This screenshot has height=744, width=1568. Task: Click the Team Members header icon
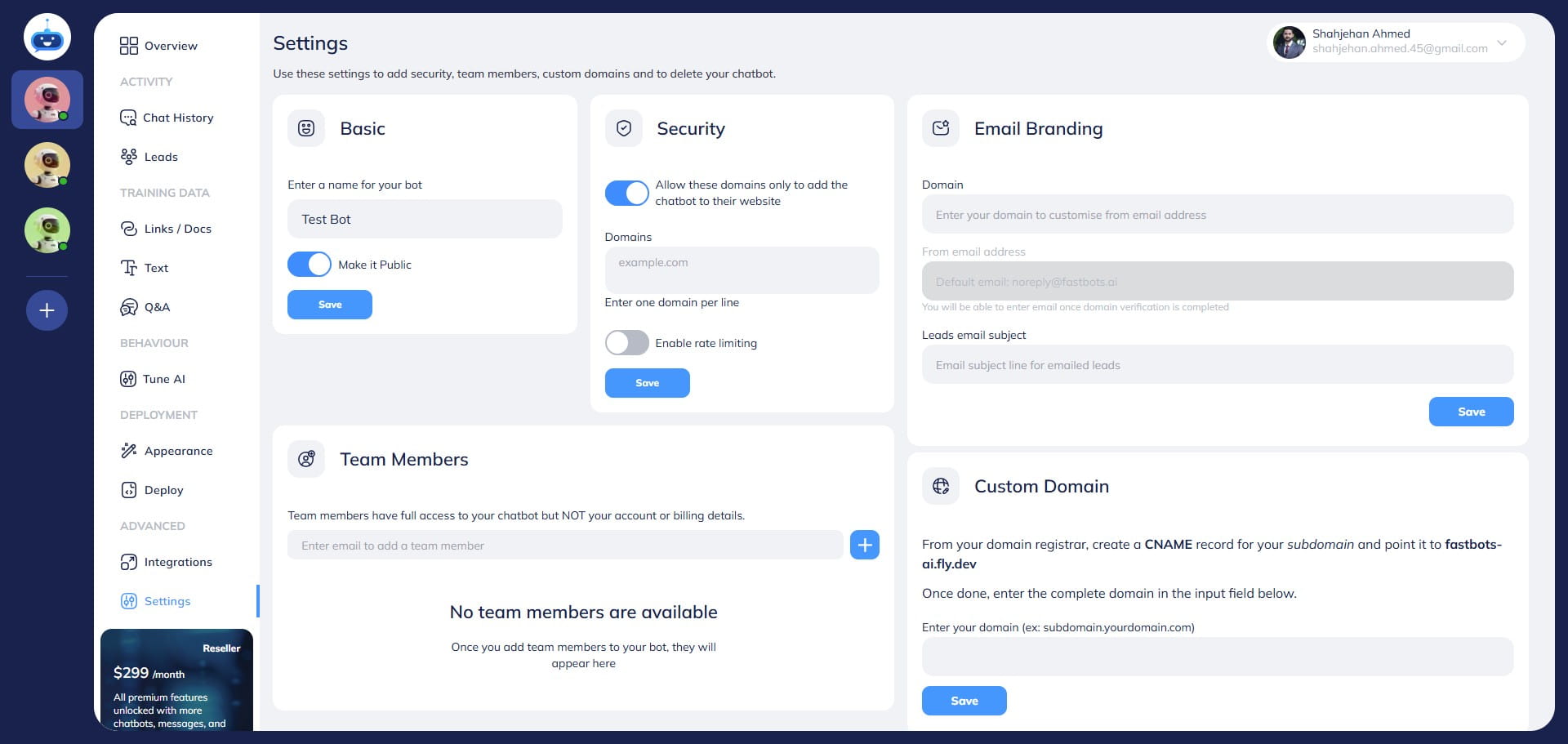pyautogui.click(x=306, y=459)
